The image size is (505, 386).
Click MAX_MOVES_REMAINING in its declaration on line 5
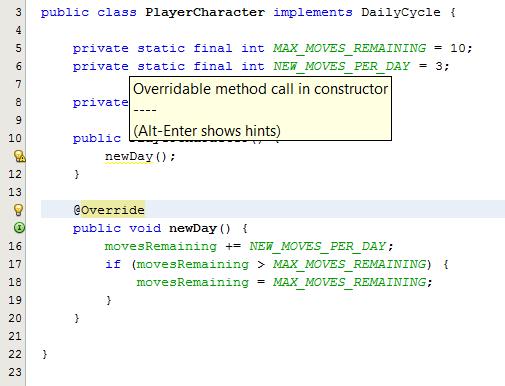tap(349, 48)
